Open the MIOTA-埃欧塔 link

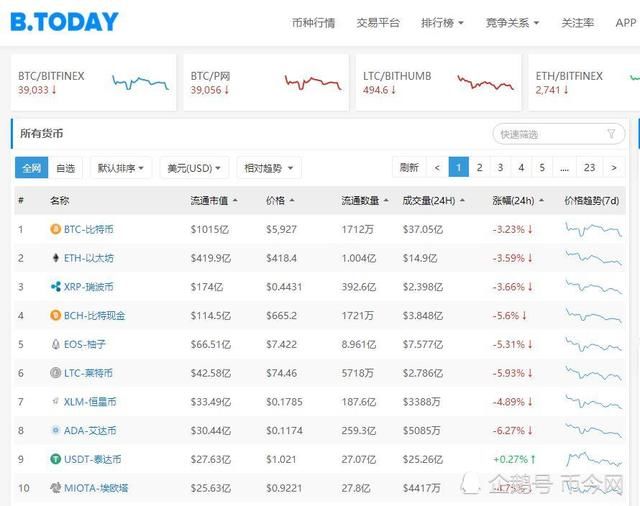coord(96,488)
